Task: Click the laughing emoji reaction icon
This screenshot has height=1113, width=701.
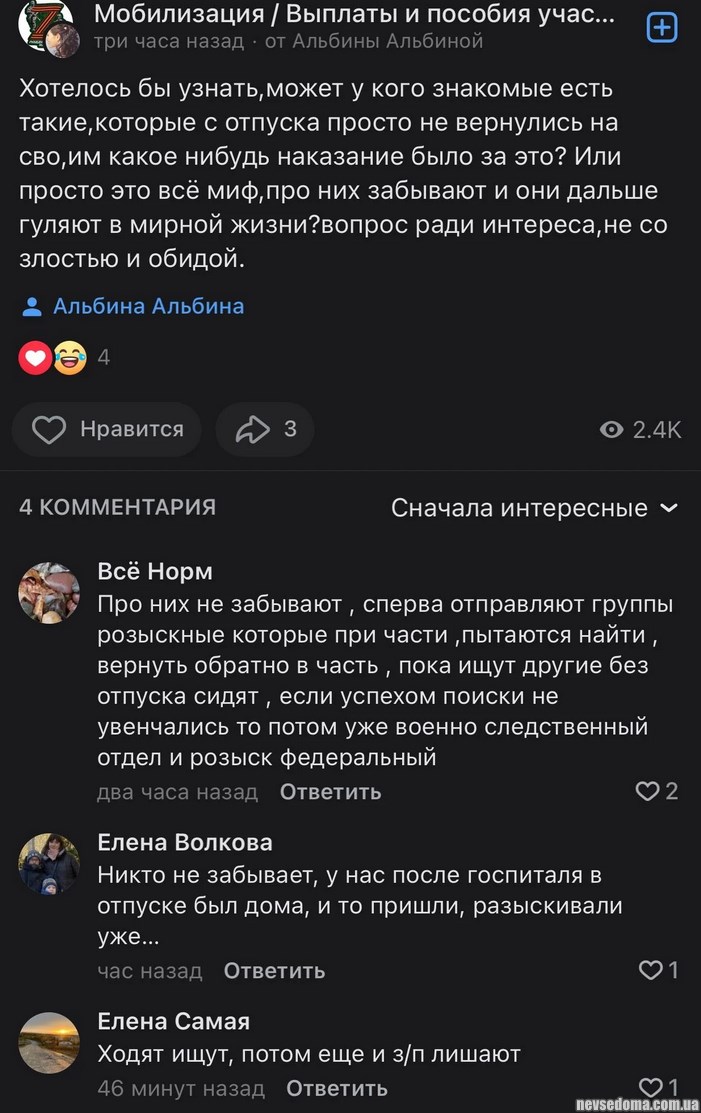Action: click(x=70, y=357)
